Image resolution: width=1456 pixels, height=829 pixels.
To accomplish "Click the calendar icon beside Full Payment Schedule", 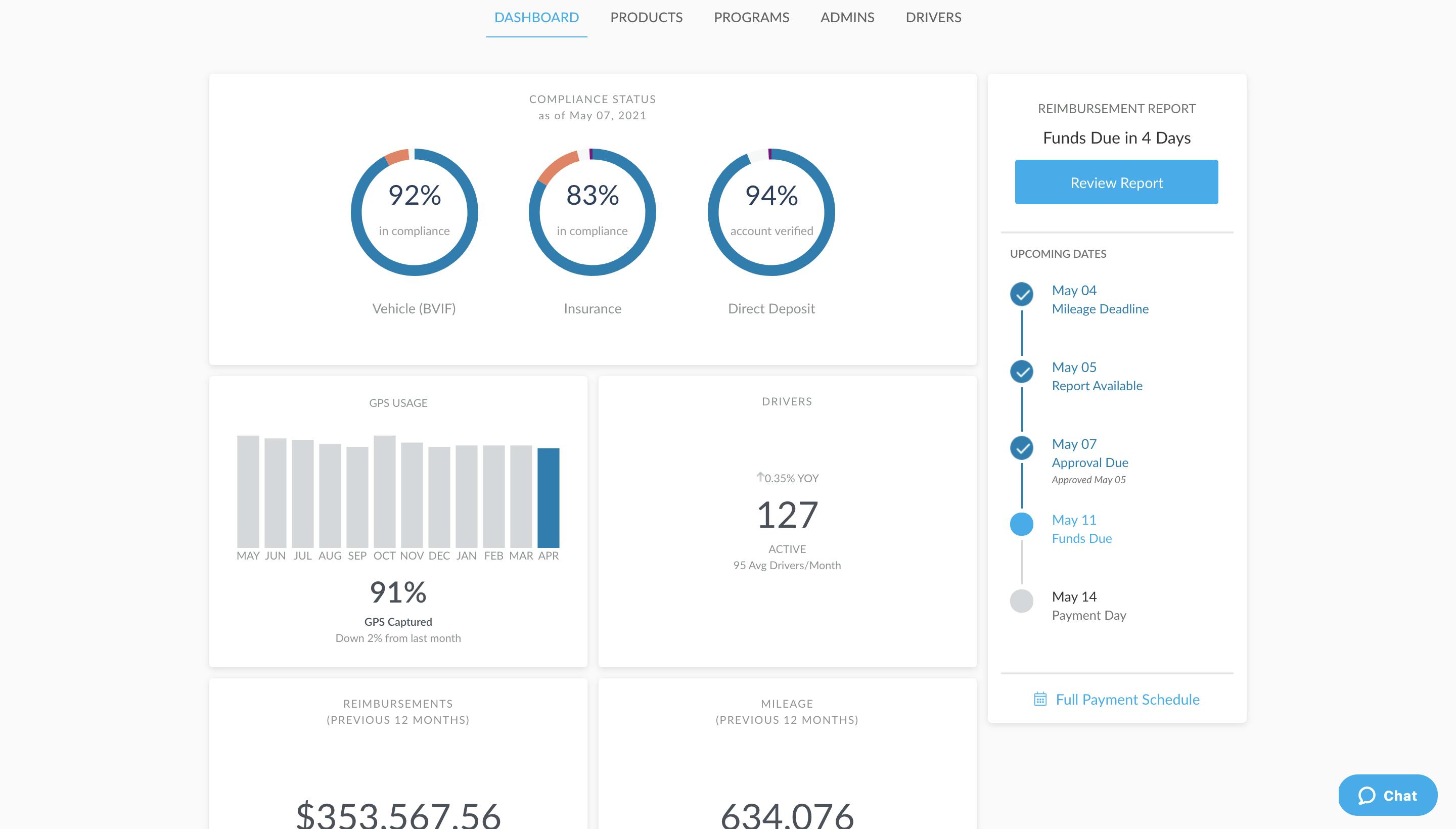I will coord(1041,699).
